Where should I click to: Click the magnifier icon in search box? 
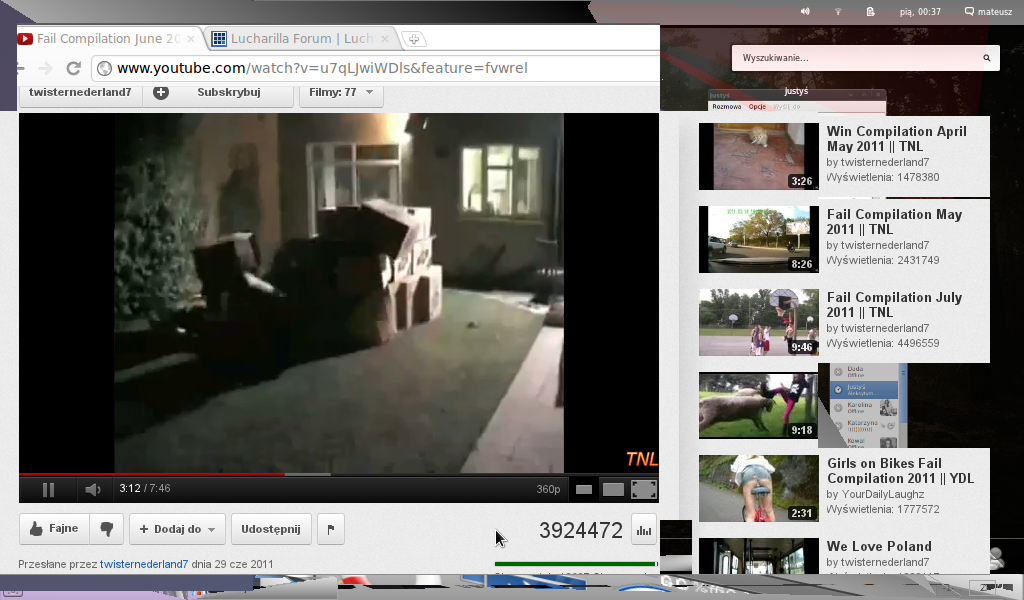click(987, 58)
